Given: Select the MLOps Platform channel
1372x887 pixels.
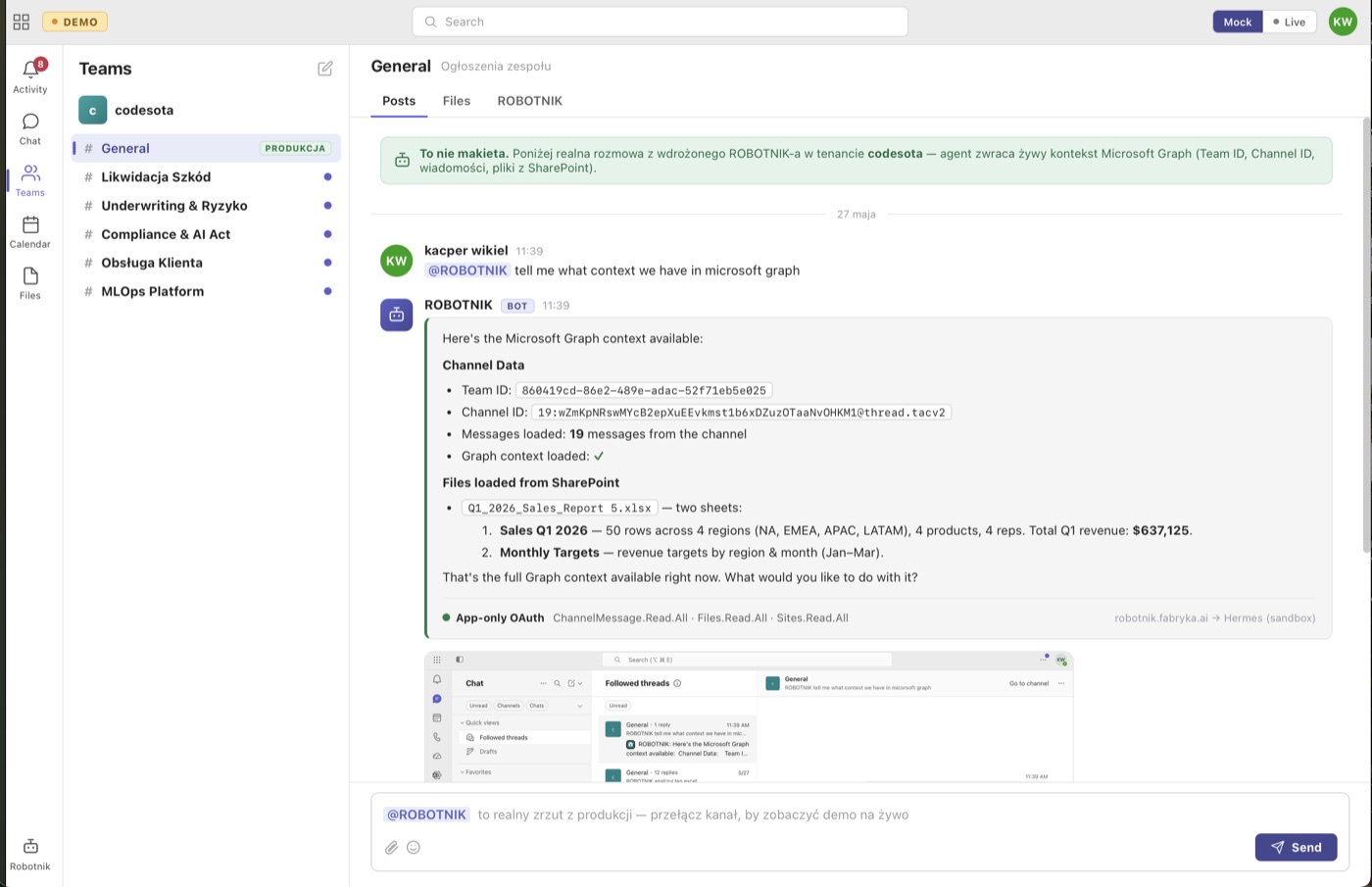Looking at the screenshot, I should pos(206,291).
